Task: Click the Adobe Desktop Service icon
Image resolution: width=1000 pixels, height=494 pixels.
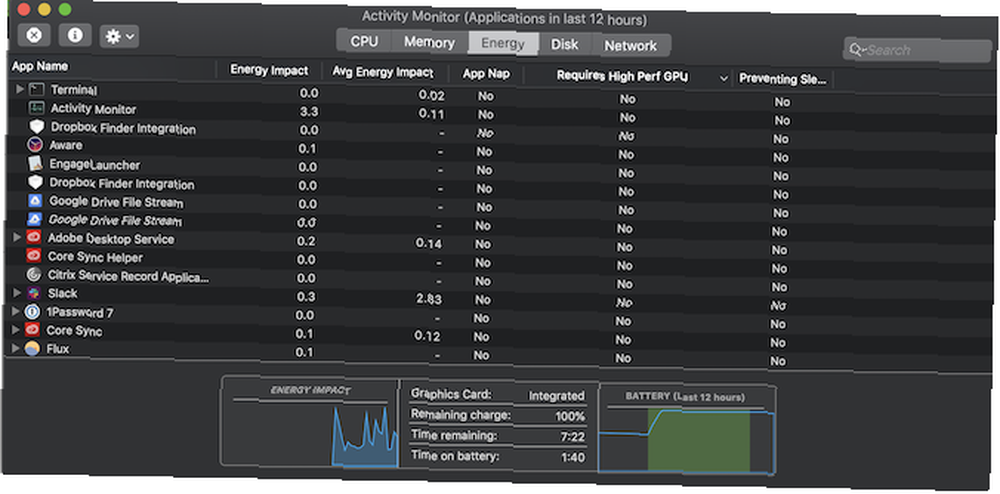Action: tap(34, 238)
